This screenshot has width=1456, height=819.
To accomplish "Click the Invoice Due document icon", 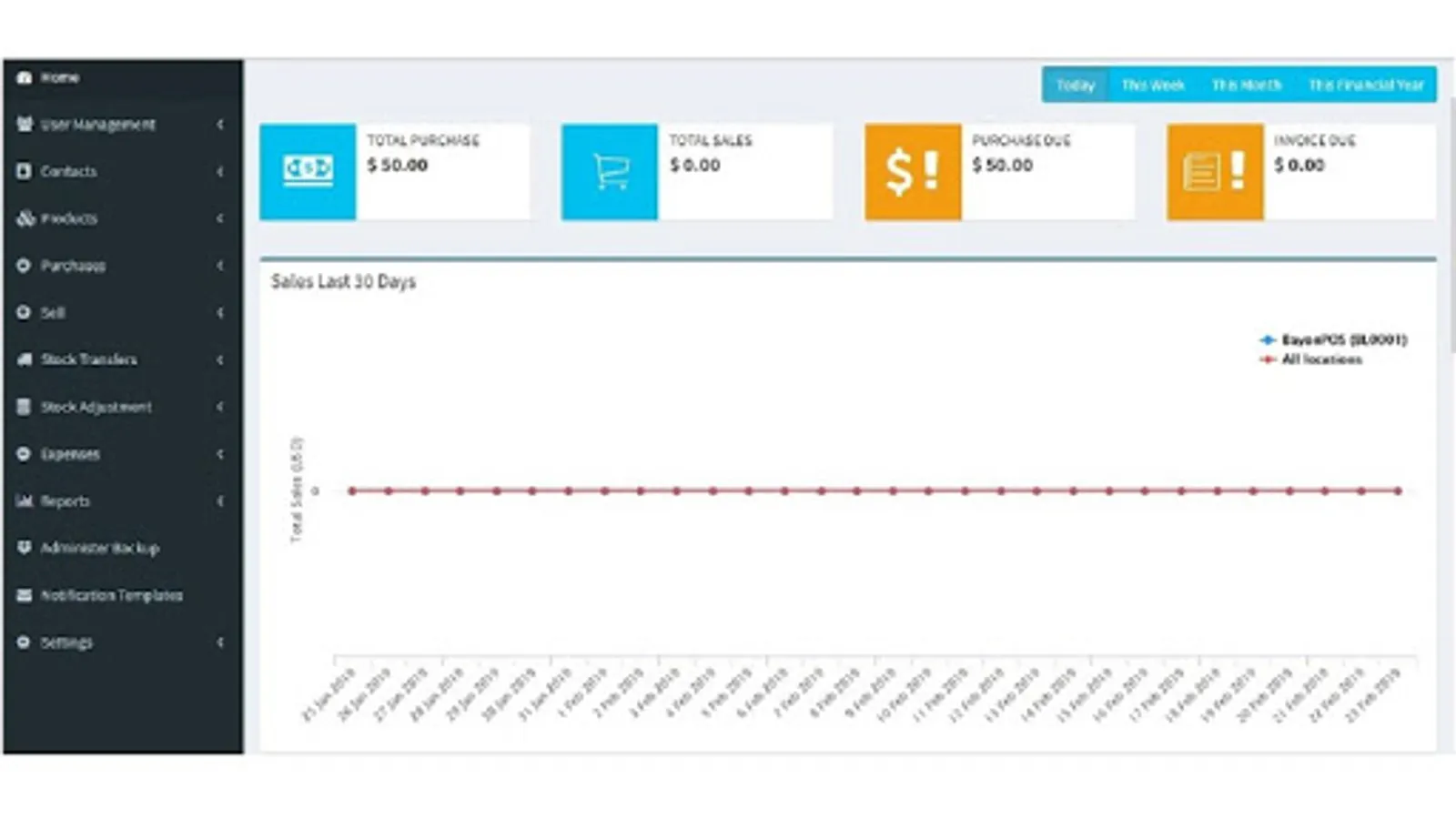I will pos(1215,172).
